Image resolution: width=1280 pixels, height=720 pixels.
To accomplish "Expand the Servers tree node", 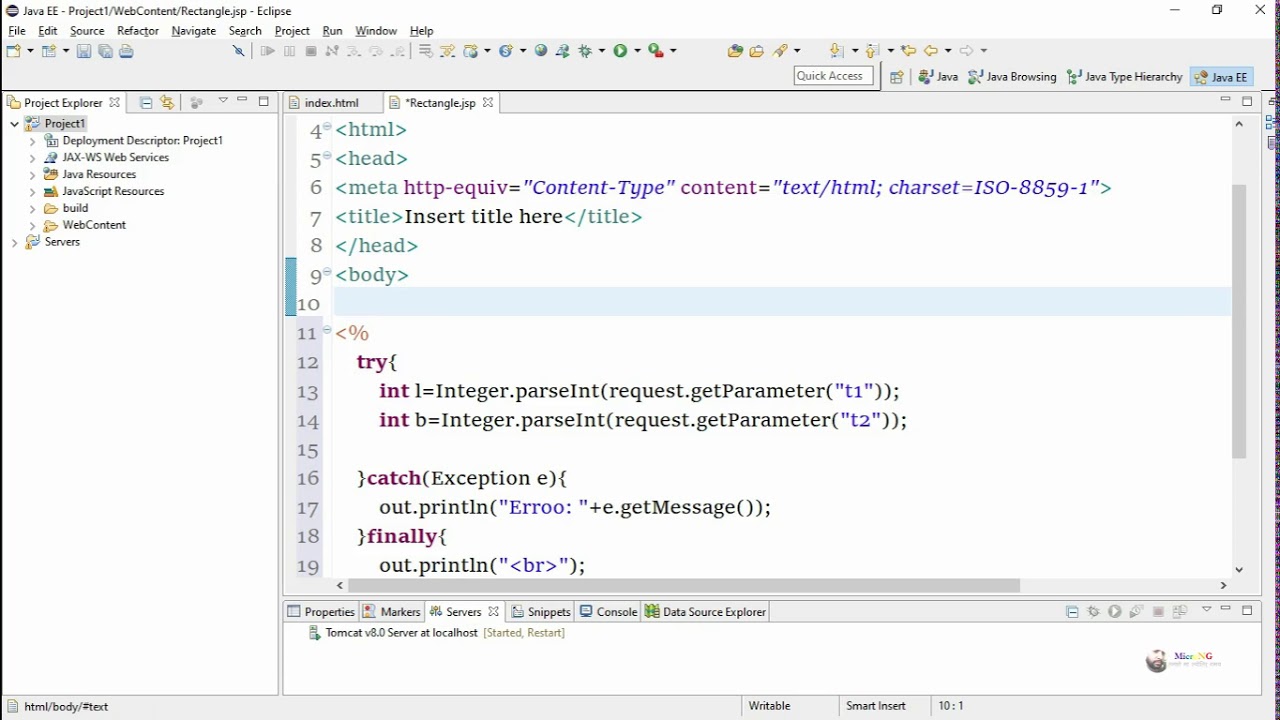I will pos(14,242).
